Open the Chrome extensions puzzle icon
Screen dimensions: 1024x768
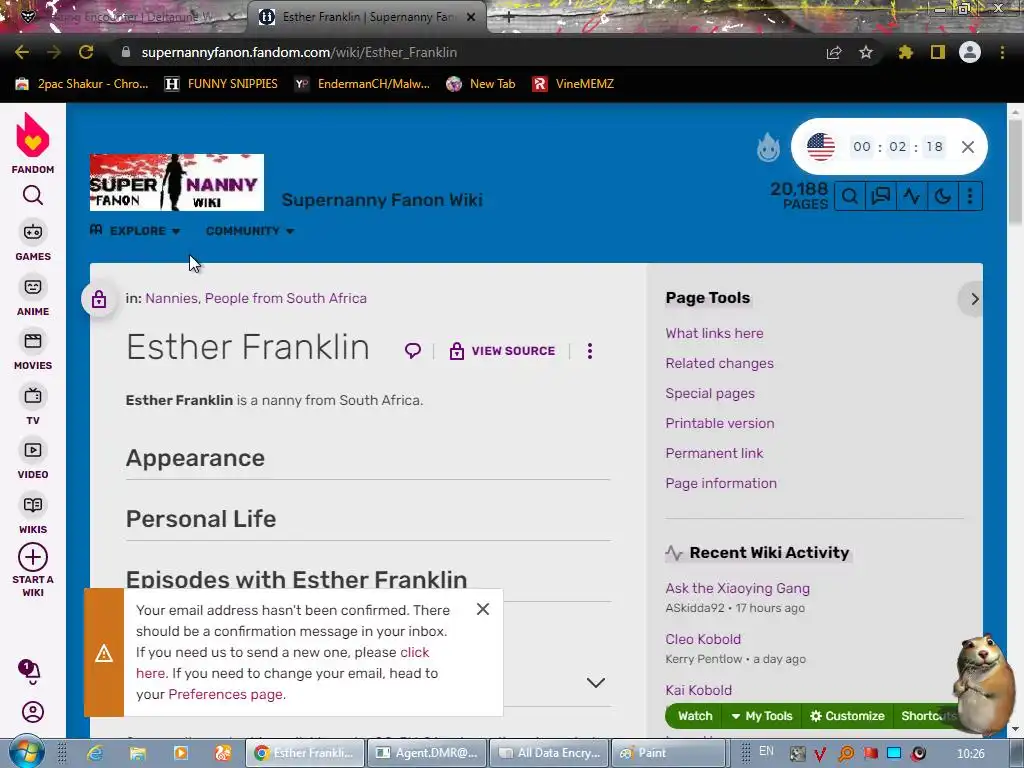point(905,52)
